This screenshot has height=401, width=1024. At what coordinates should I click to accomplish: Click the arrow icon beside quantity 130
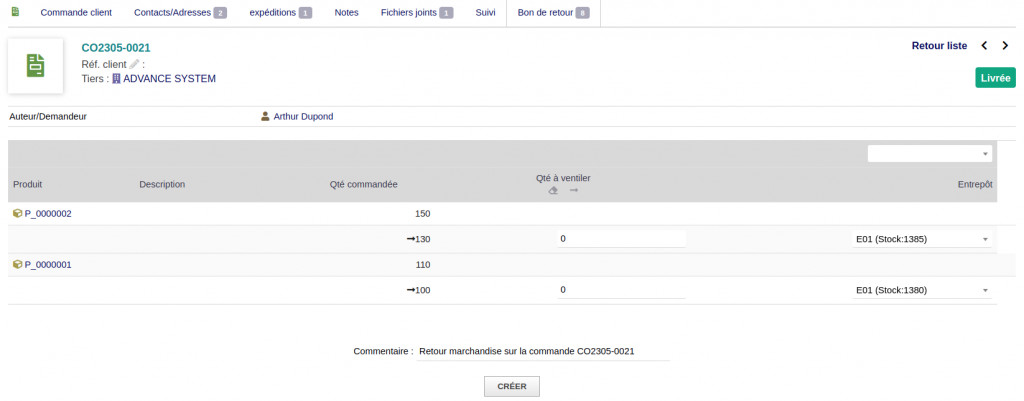click(x=410, y=239)
